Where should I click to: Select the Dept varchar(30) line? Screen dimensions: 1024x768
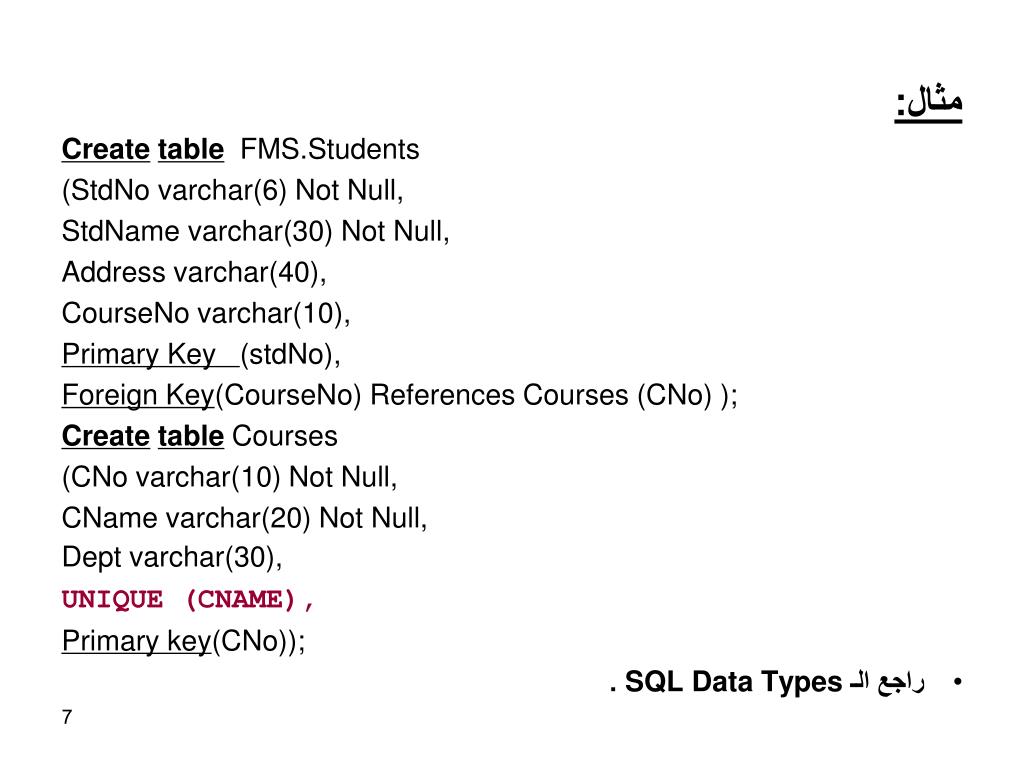pyautogui.click(x=172, y=558)
